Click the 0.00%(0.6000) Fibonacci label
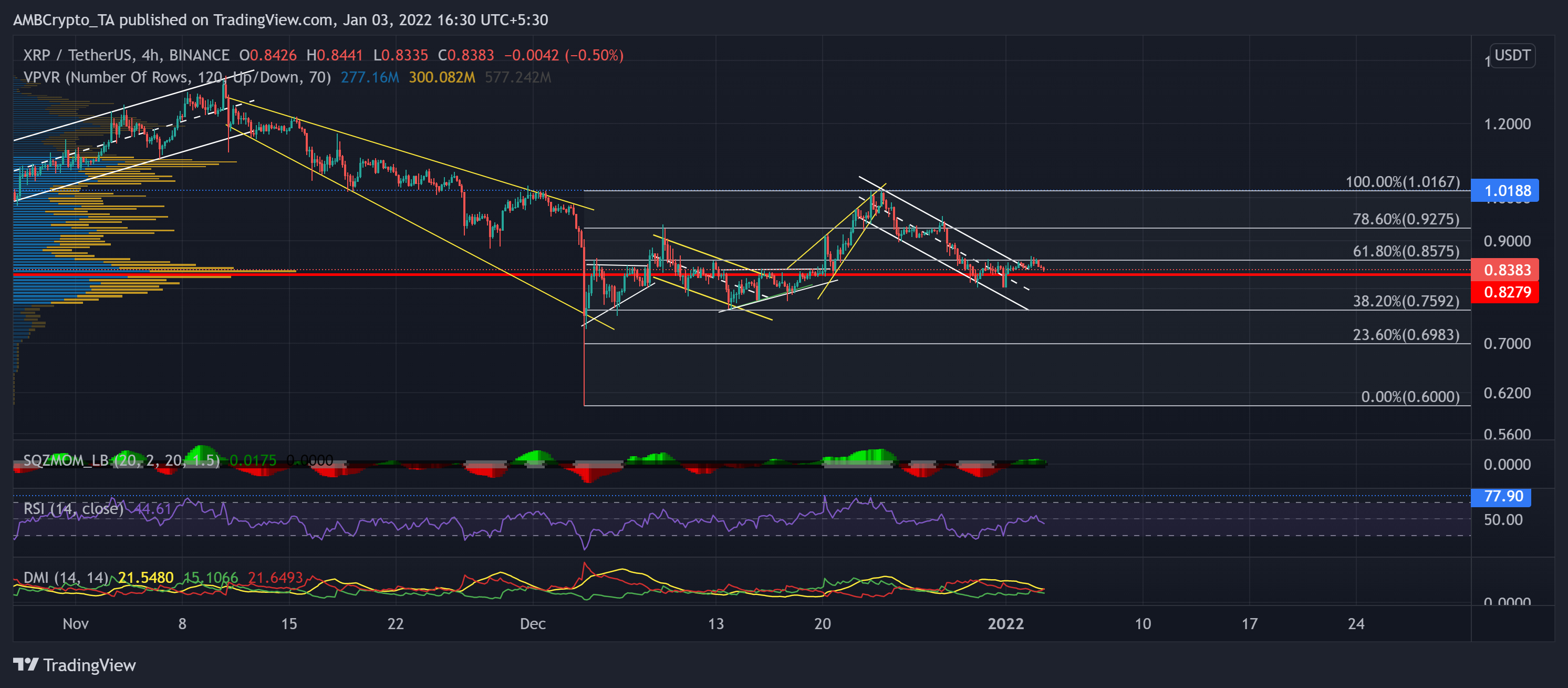Viewport: 1568px width, 688px height. tap(1410, 396)
